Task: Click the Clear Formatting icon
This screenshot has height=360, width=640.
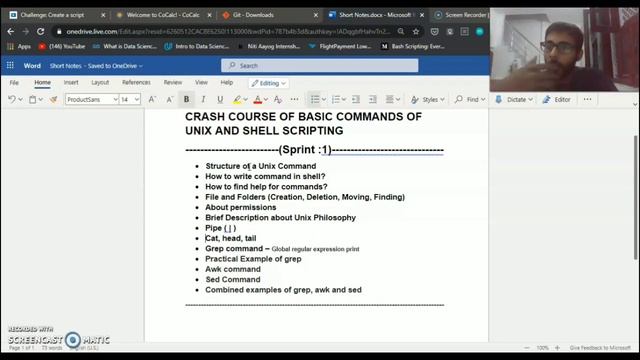Action: click(x=278, y=99)
